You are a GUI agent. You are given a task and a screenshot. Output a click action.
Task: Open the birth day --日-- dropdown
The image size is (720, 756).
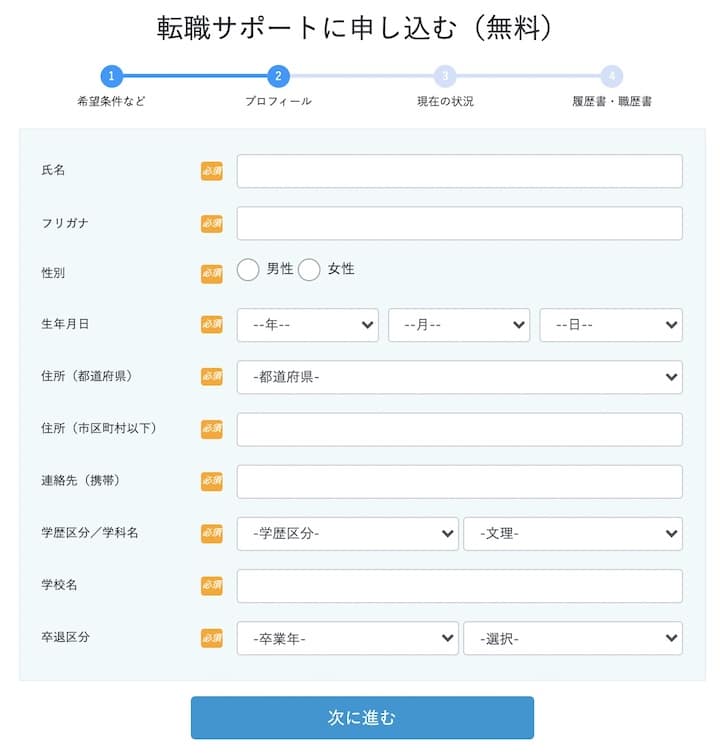pos(611,325)
